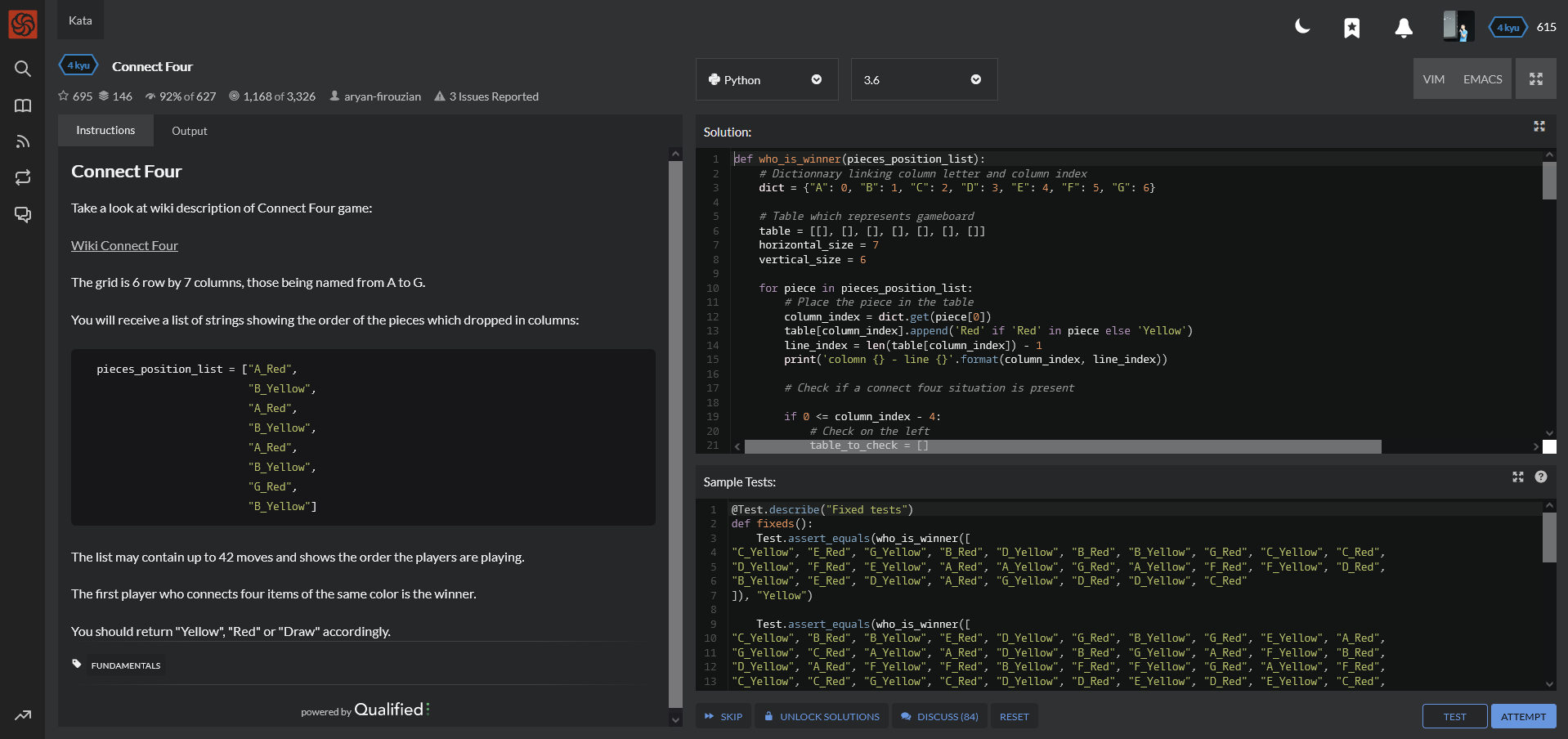Image resolution: width=1568 pixels, height=739 pixels.
Task: Enable EMACS key bindings
Action: point(1482,79)
